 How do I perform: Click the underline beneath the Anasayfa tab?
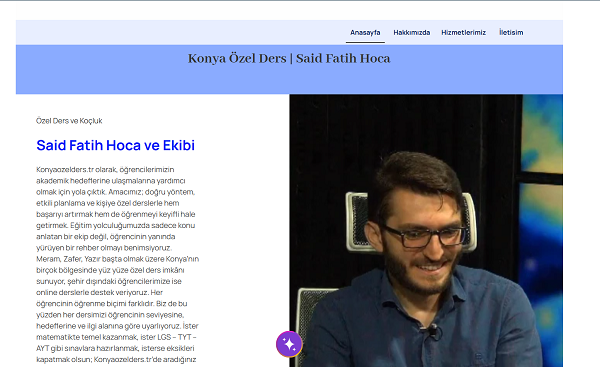(x=365, y=42)
